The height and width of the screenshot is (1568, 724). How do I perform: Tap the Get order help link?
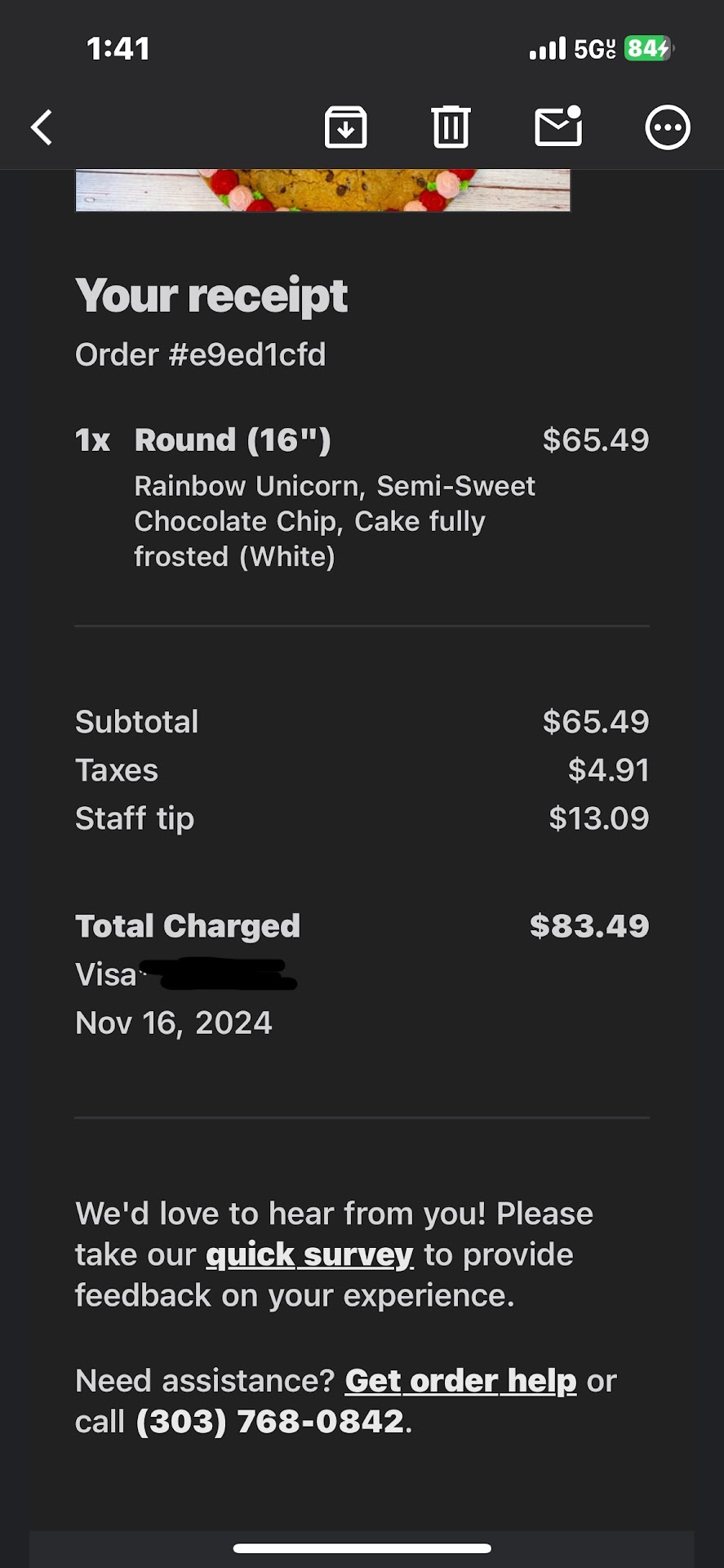pos(460,1381)
